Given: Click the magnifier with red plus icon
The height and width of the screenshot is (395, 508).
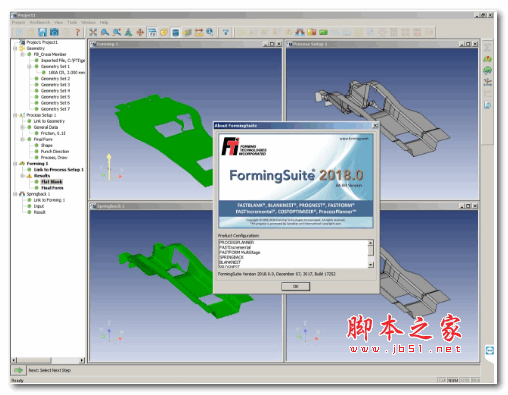Looking at the screenshot, I should (x=117, y=32).
